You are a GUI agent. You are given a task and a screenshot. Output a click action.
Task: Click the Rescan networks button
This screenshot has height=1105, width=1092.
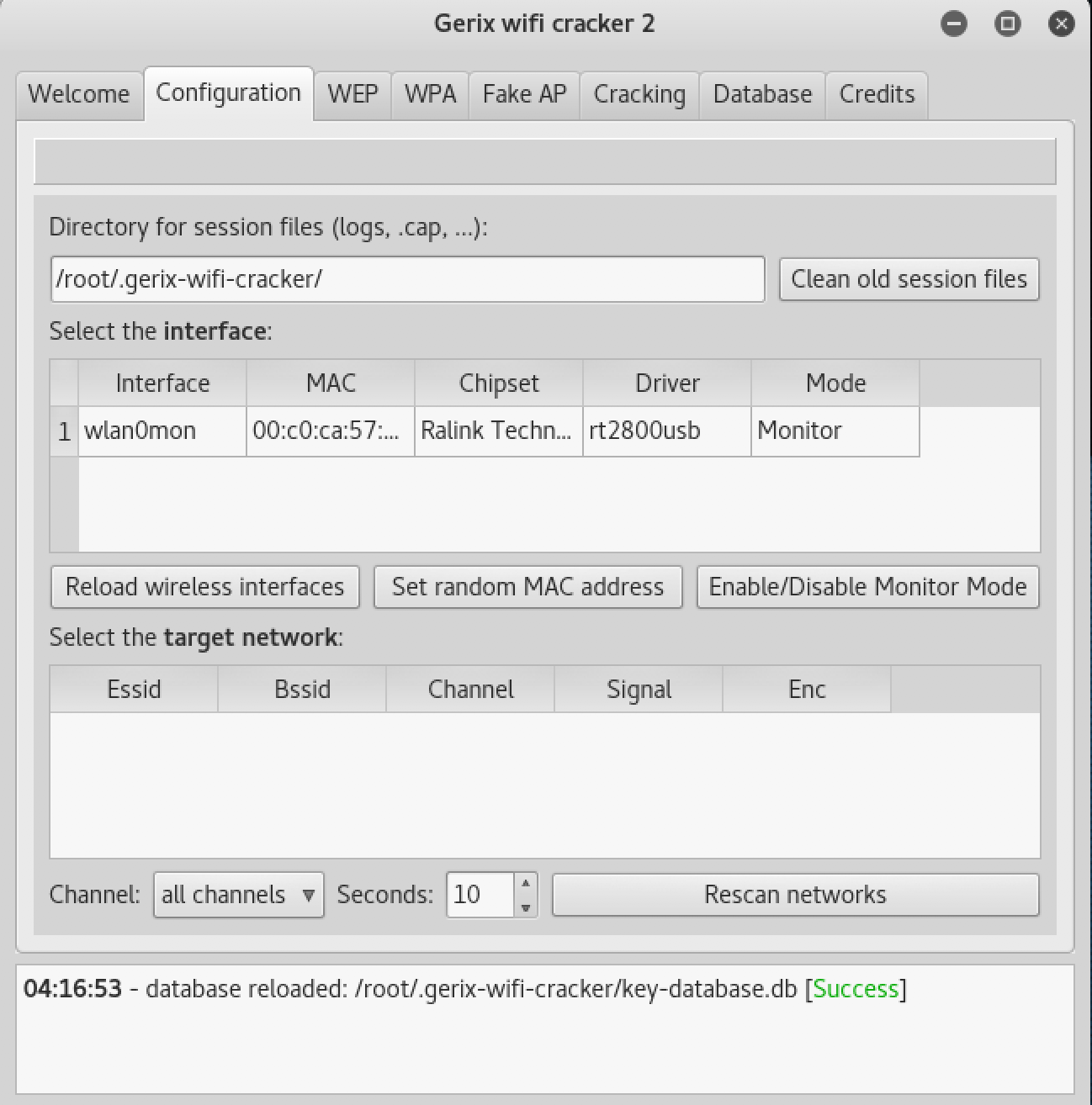(x=795, y=894)
